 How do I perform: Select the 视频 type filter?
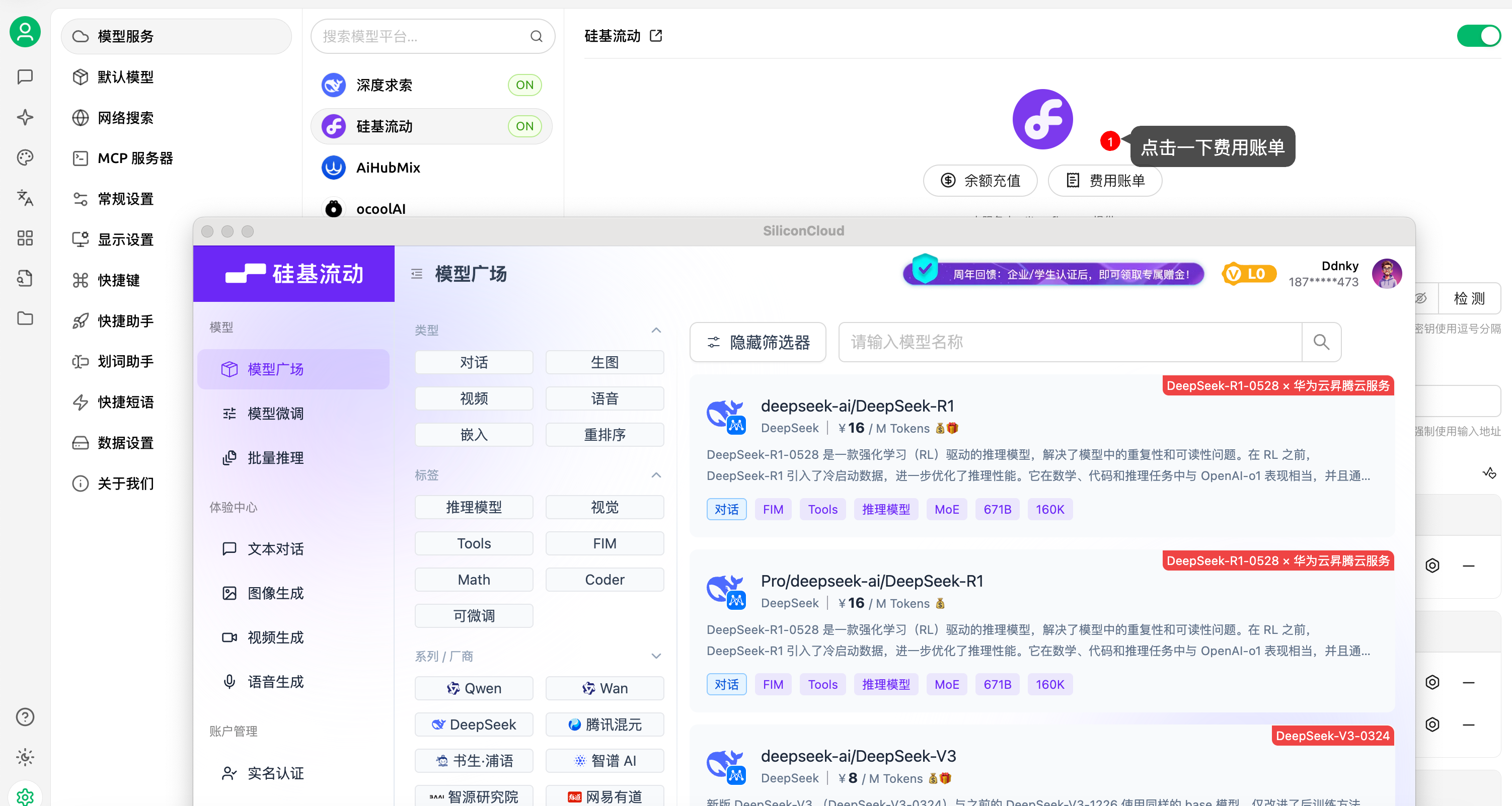474,399
